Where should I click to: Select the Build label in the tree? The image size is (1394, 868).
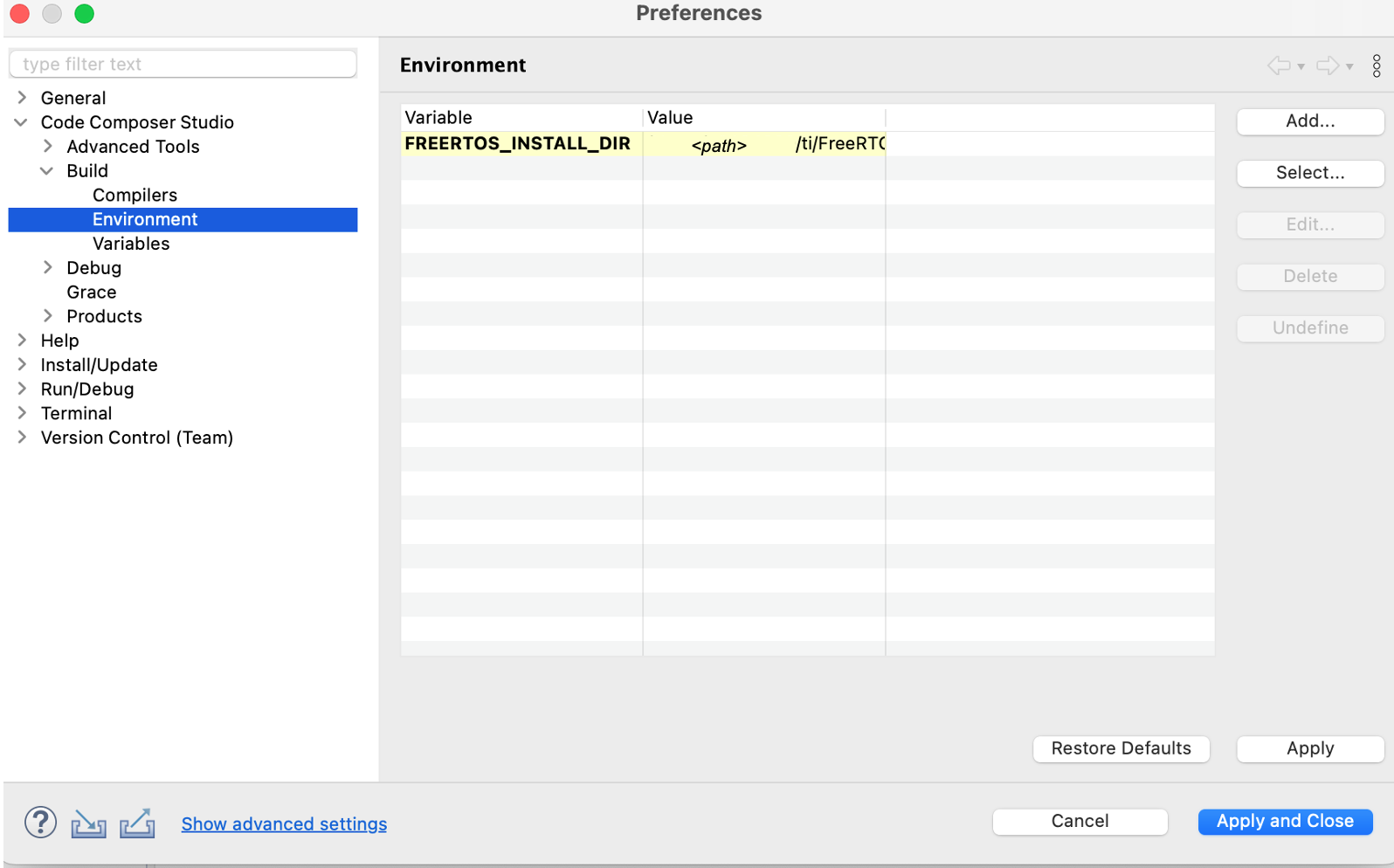87,171
